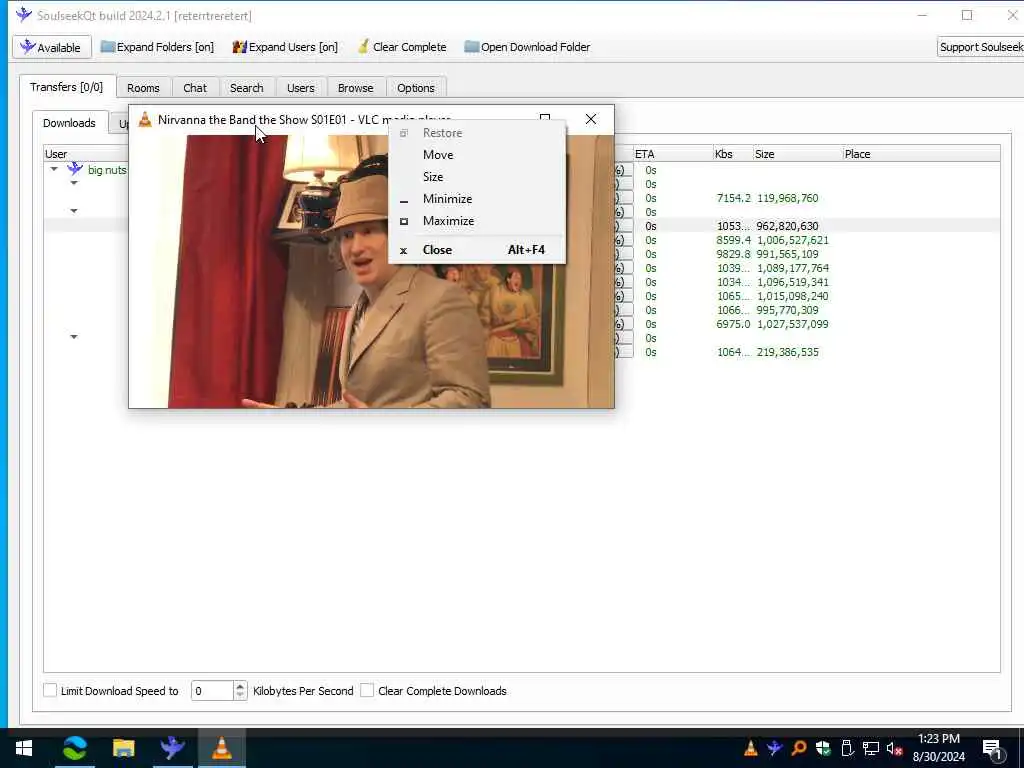Click the VLC taskbar button
Viewport: 1024px width, 768px height.
coord(221,748)
